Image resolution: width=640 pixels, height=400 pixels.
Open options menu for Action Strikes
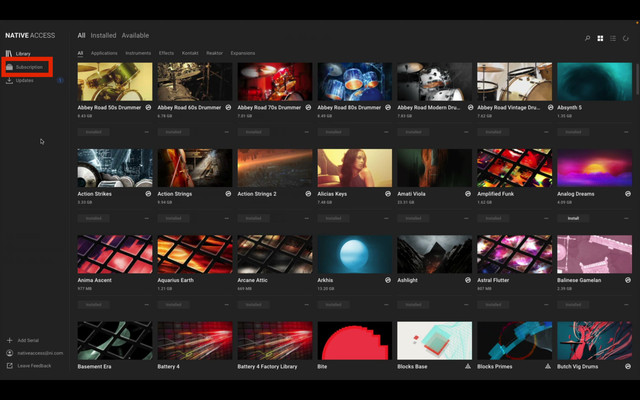(147, 218)
